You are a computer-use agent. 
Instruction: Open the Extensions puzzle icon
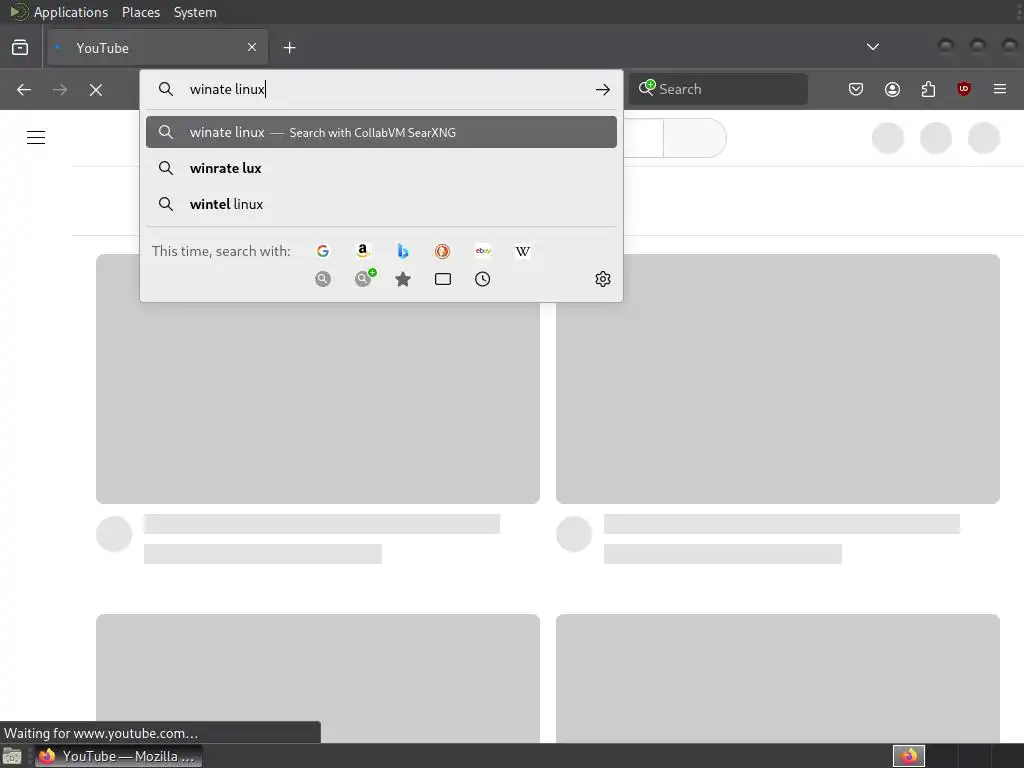(x=928, y=89)
